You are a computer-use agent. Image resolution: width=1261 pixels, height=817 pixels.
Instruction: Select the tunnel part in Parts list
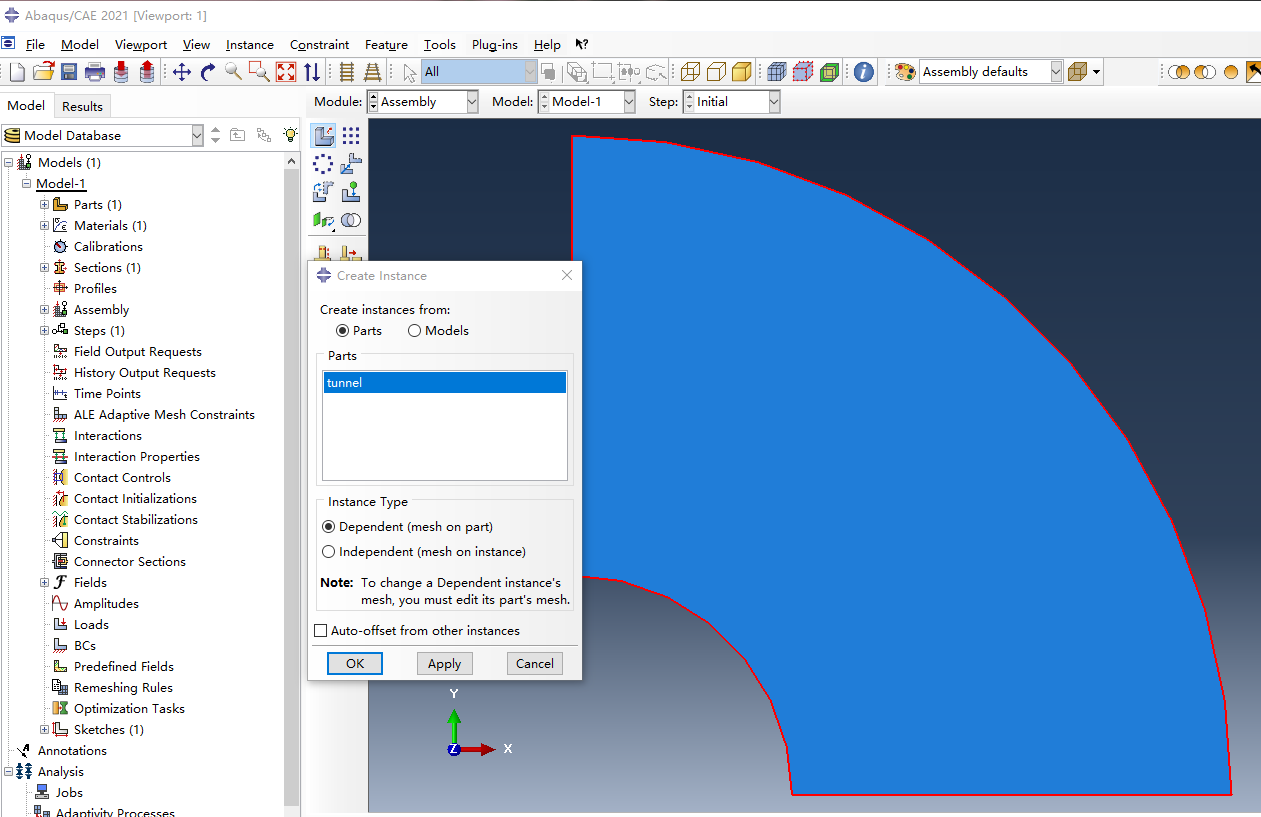point(445,382)
